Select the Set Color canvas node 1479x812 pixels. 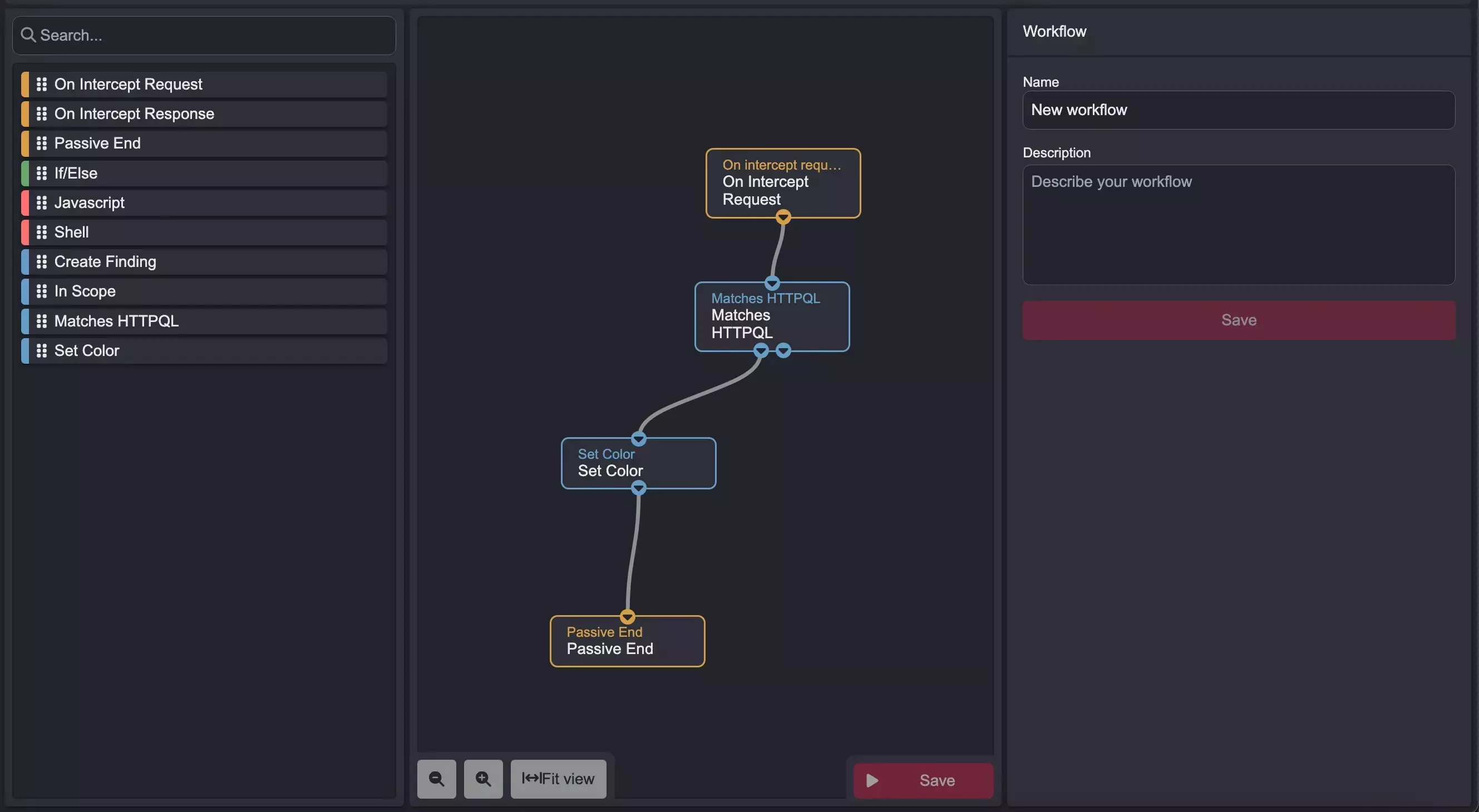(638, 463)
